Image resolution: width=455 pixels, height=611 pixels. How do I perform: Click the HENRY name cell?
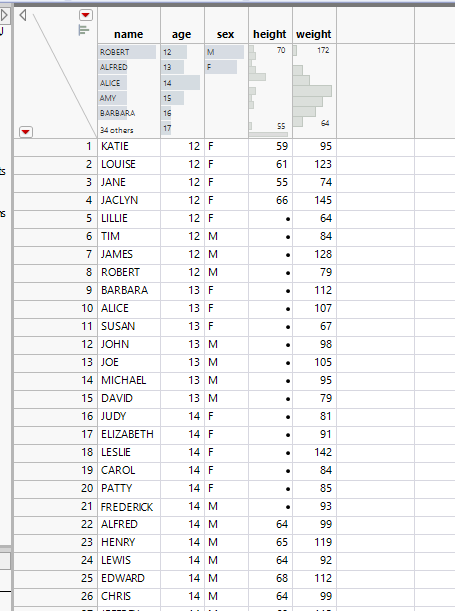[x=129, y=542]
